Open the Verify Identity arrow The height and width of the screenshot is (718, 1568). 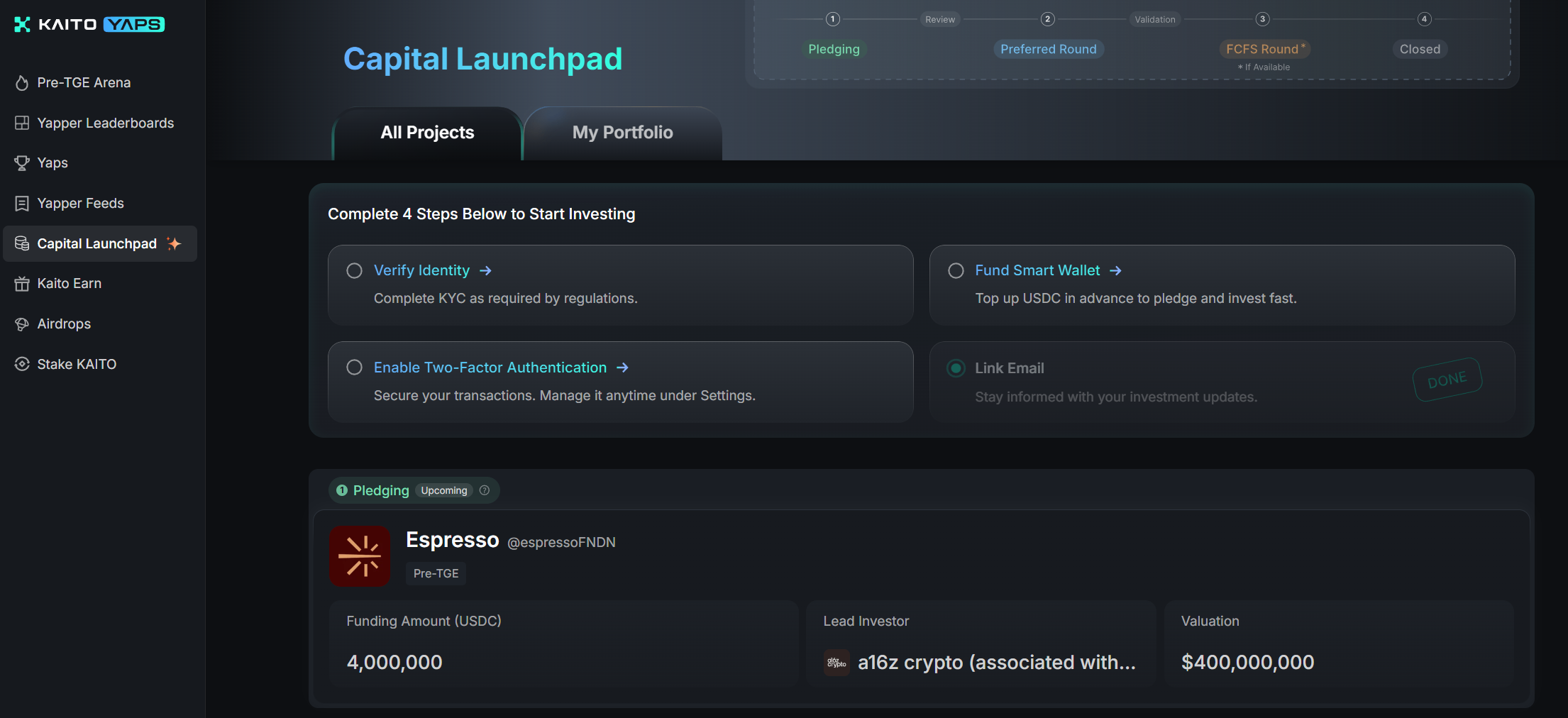pyautogui.click(x=485, y=271)
